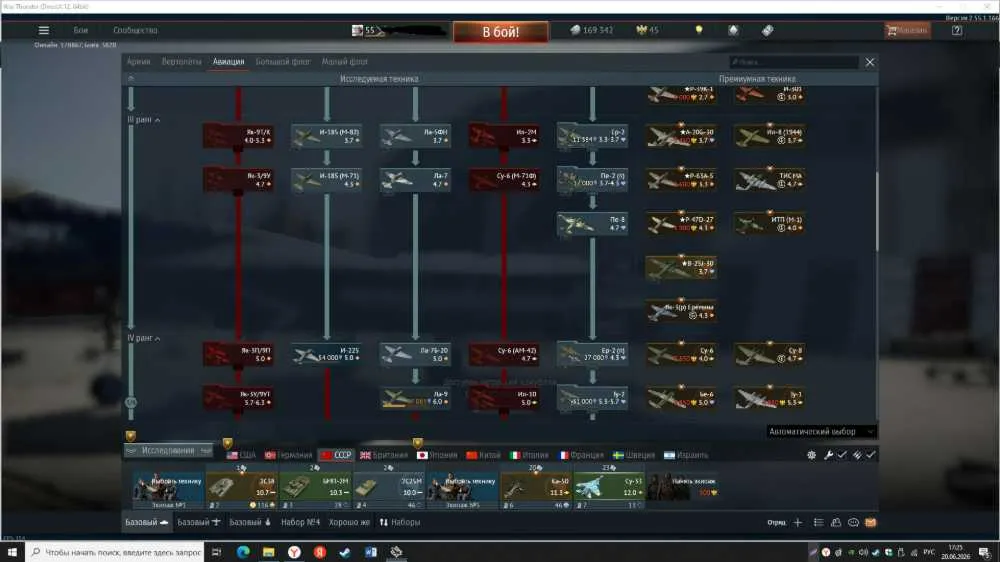Click the squad plus invite icon
Image resolution: width=1000 pixels, height=562 pixels.
tap(798, 522)
